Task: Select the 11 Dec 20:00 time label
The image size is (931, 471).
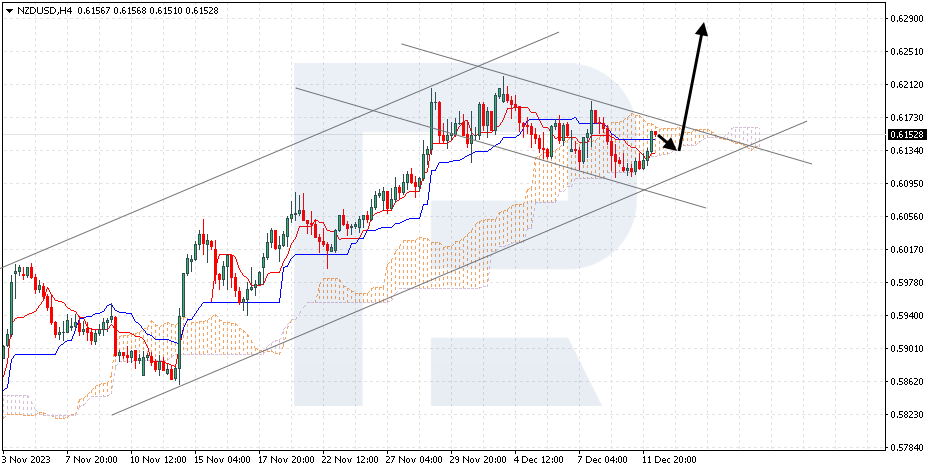Action: [669, 460]
